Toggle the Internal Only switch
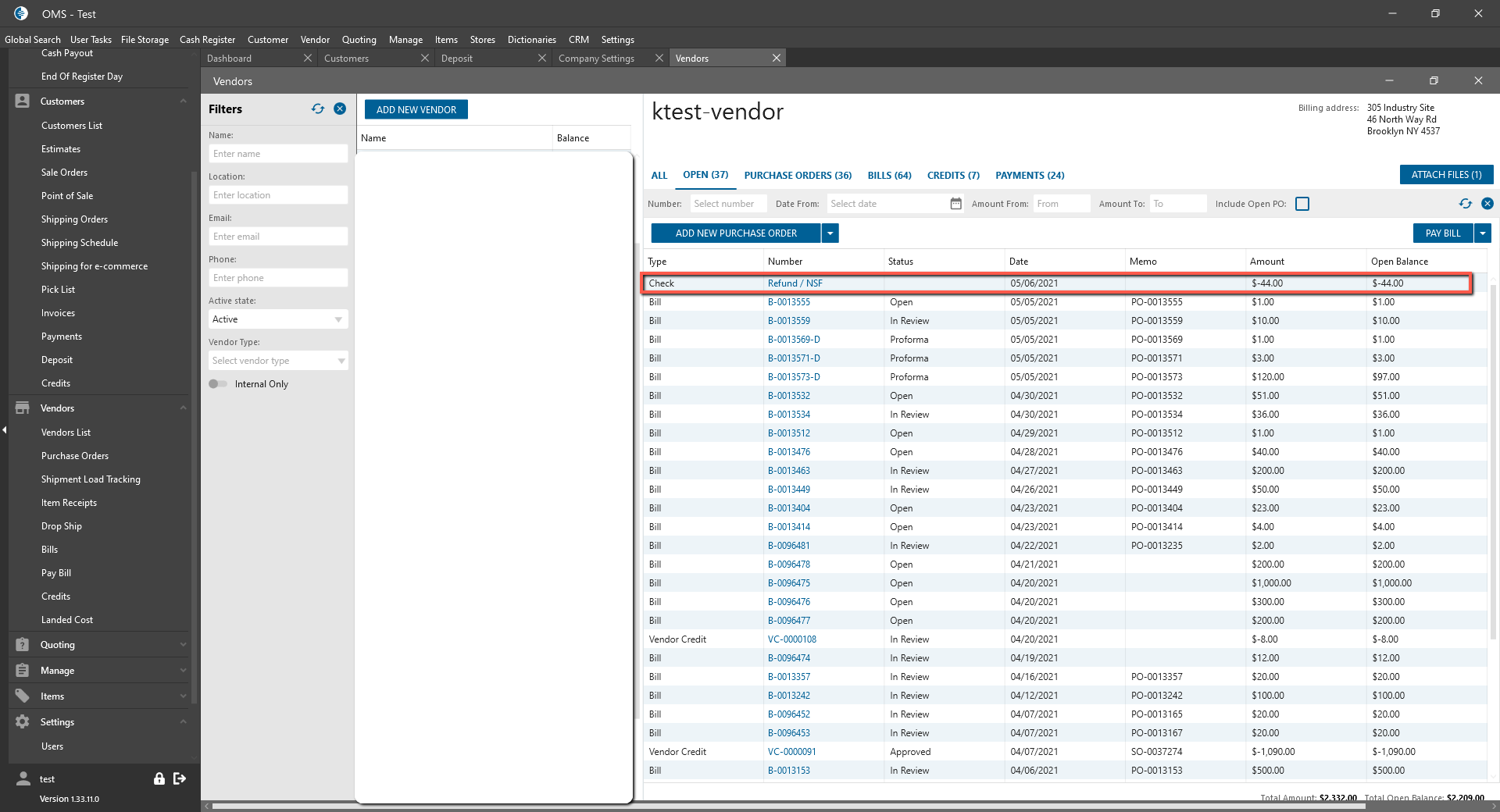 click(x=218, y=384)
